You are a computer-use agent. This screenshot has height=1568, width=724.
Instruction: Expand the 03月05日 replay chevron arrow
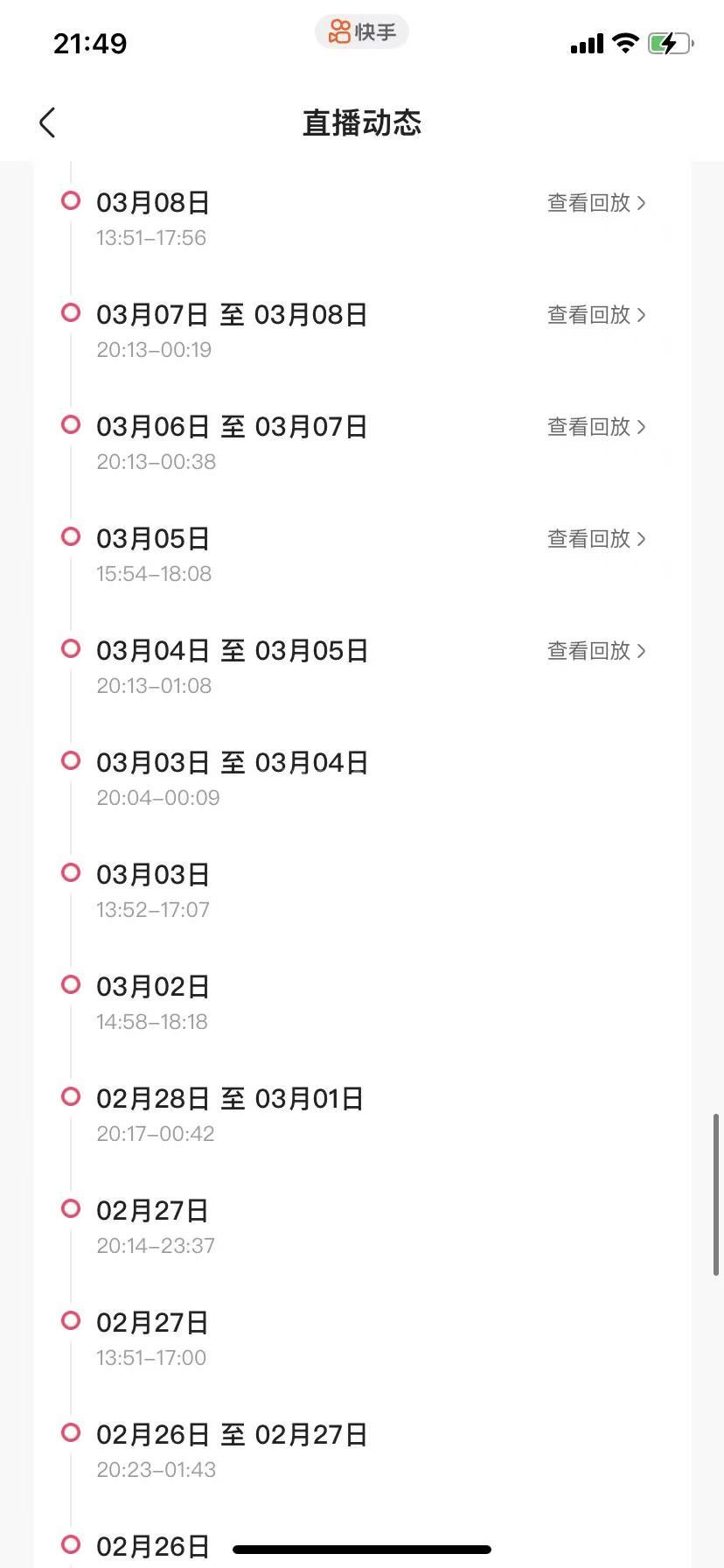(x=642, y=539)
